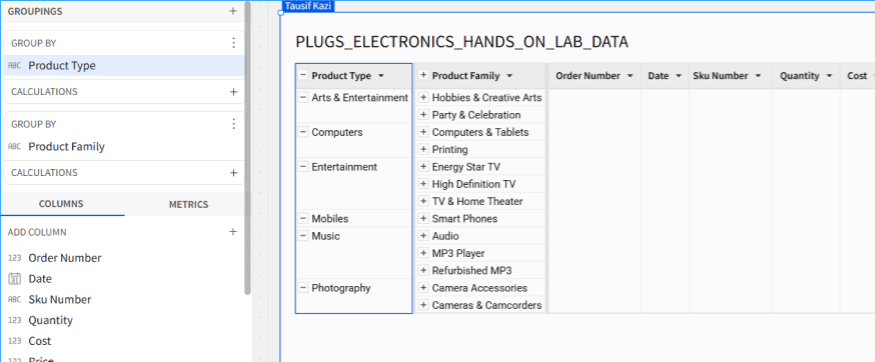
Task: Click the calendar icon beside Date
Action: coord(15,279)
